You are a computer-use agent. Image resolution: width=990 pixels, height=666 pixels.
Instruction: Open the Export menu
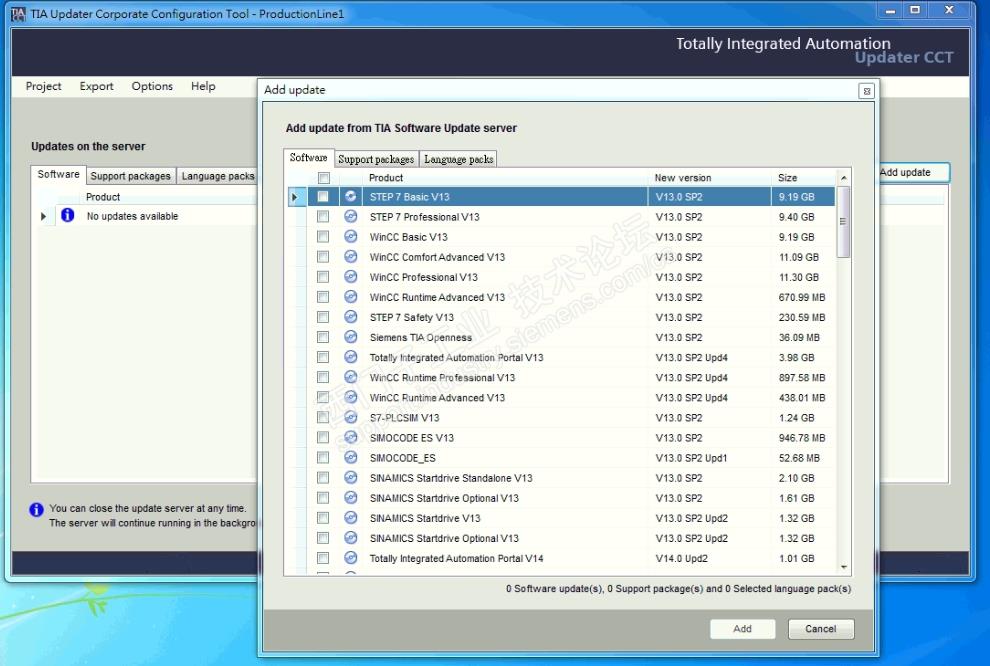coord(97,86)
